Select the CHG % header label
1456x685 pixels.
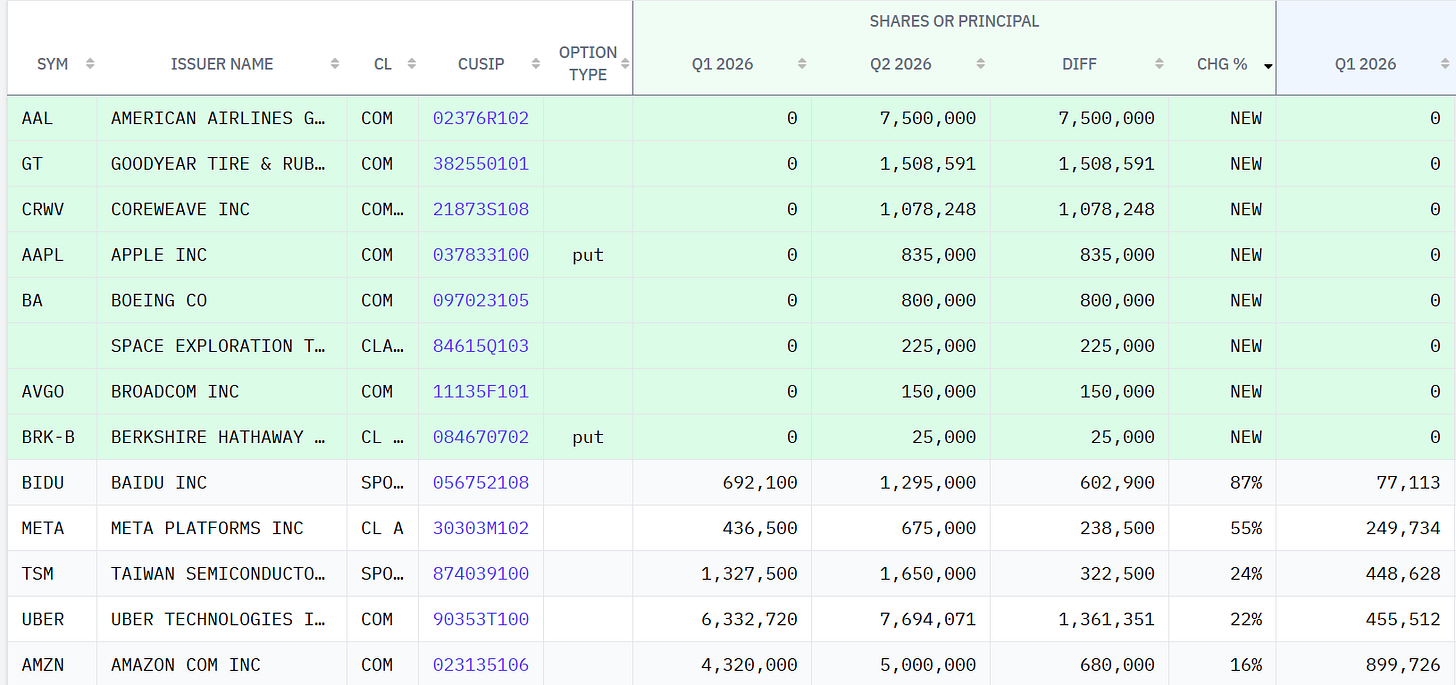[x=1222, y=64]
